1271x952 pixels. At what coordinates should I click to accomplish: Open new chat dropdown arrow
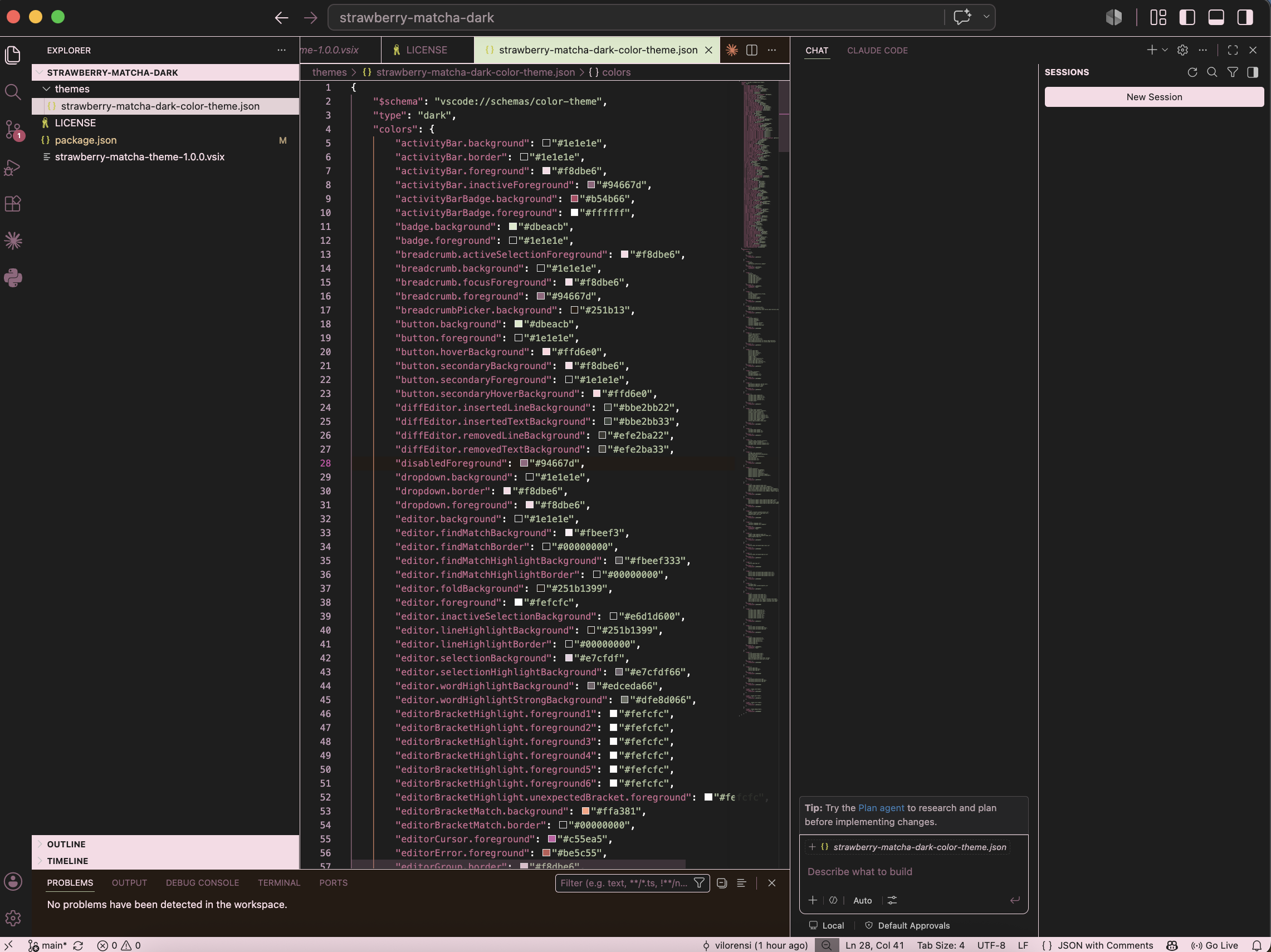point(1165,50)
